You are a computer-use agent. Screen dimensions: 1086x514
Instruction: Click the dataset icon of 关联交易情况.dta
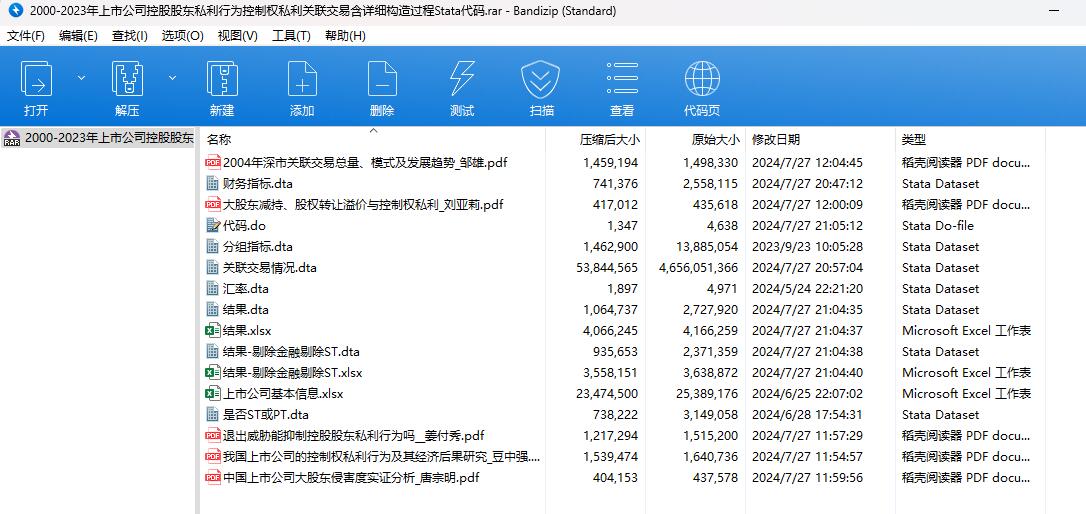point(213,267)
